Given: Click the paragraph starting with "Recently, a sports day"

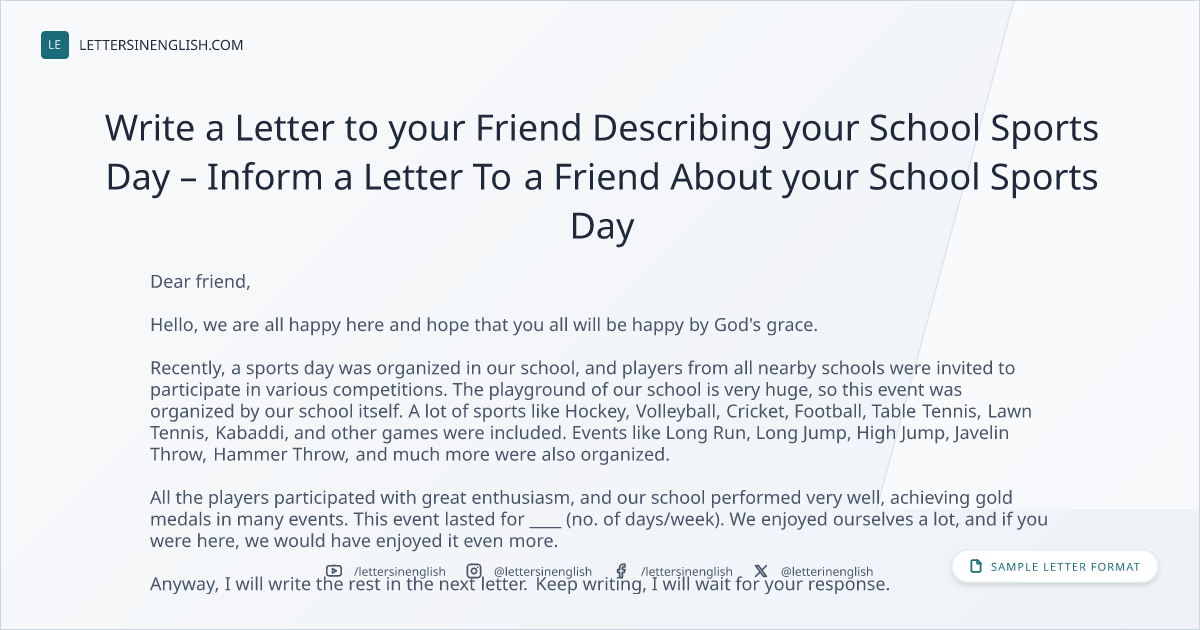Looking at the screenshot, I should (592, 411).
